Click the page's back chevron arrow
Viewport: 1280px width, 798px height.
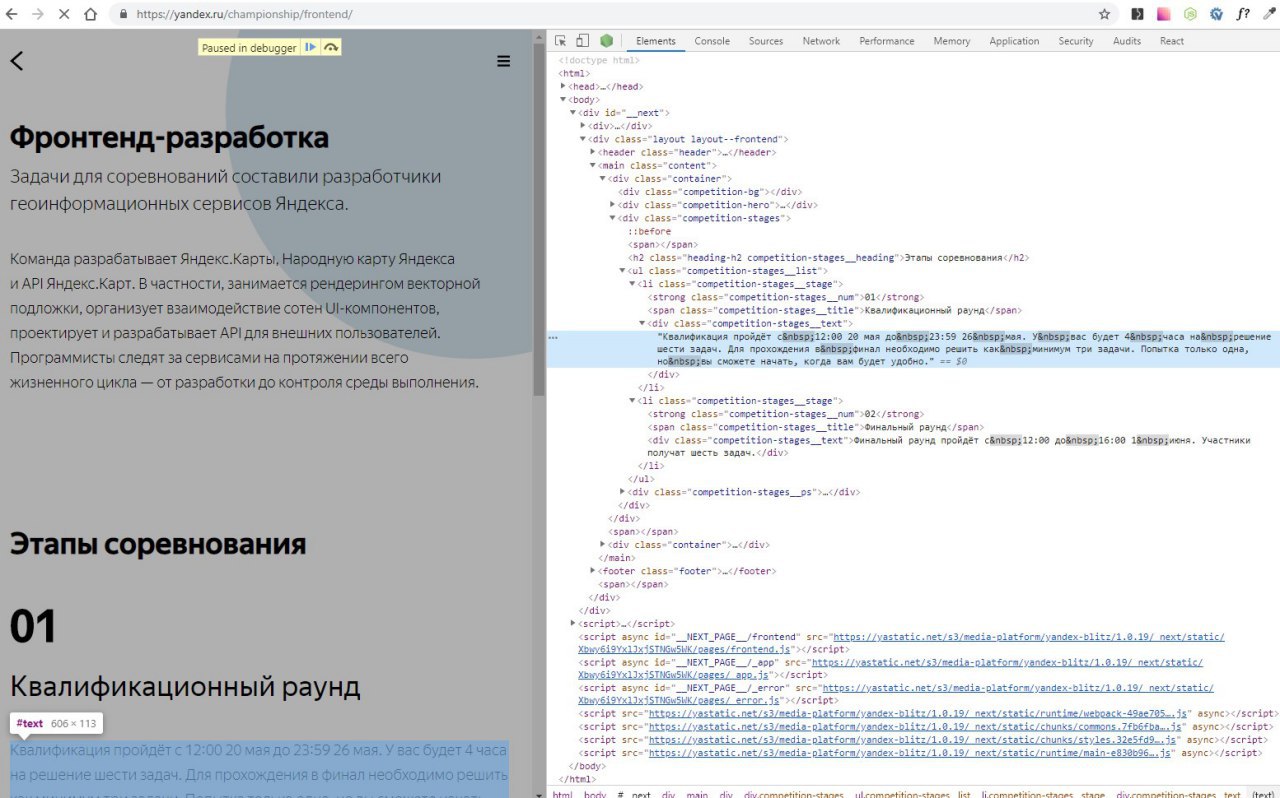tap(16, 60)
